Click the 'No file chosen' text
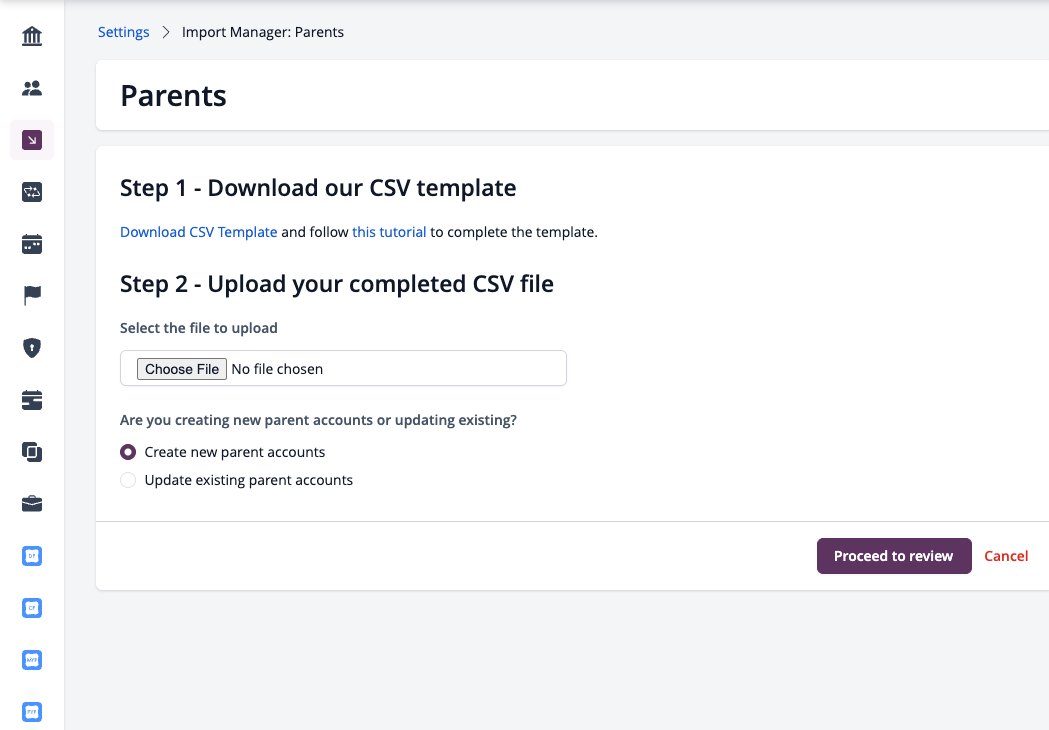Screen dimensions: 1049x730 [x=277, y=369]
